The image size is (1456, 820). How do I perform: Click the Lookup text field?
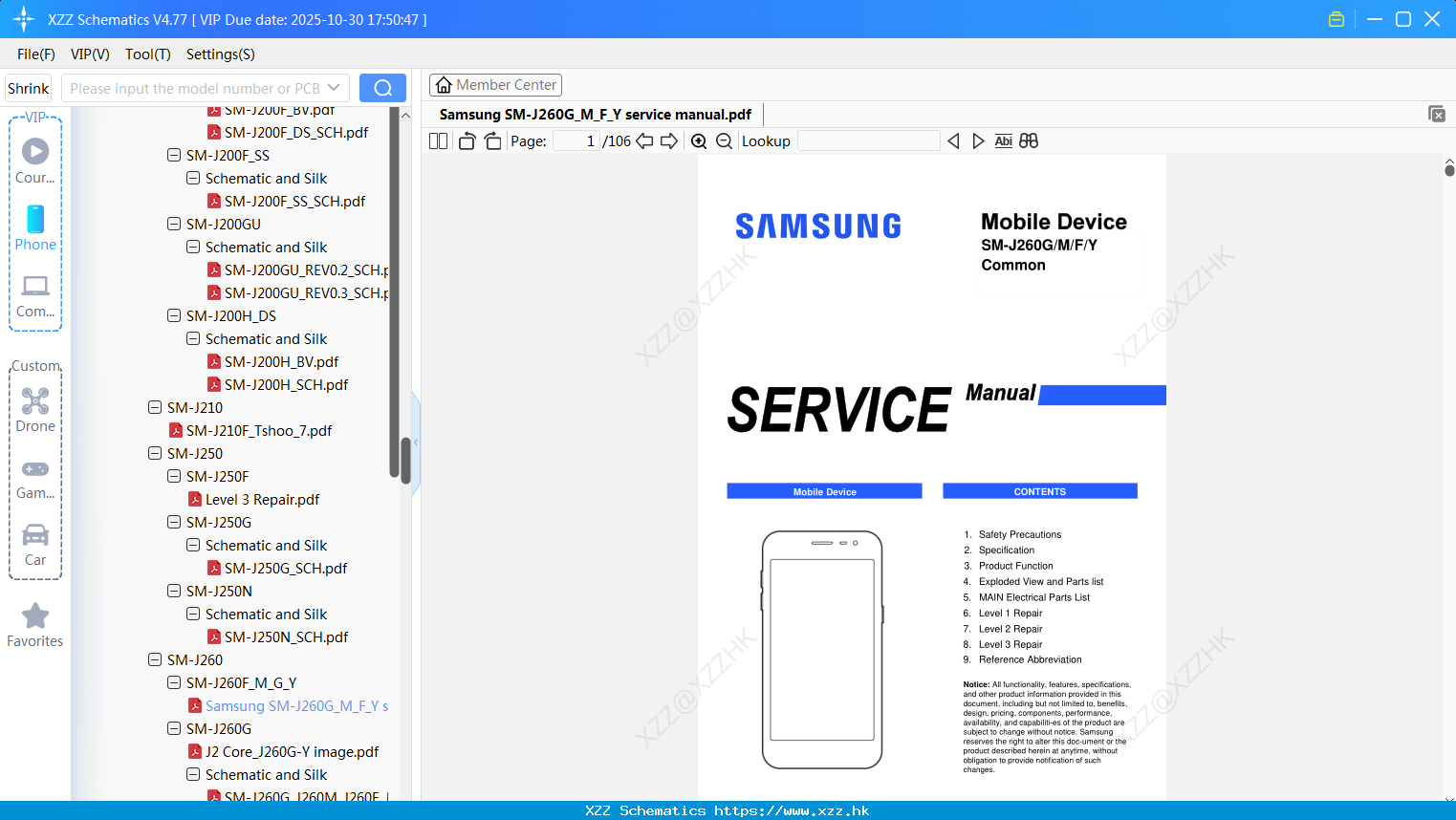coord(868,141)
